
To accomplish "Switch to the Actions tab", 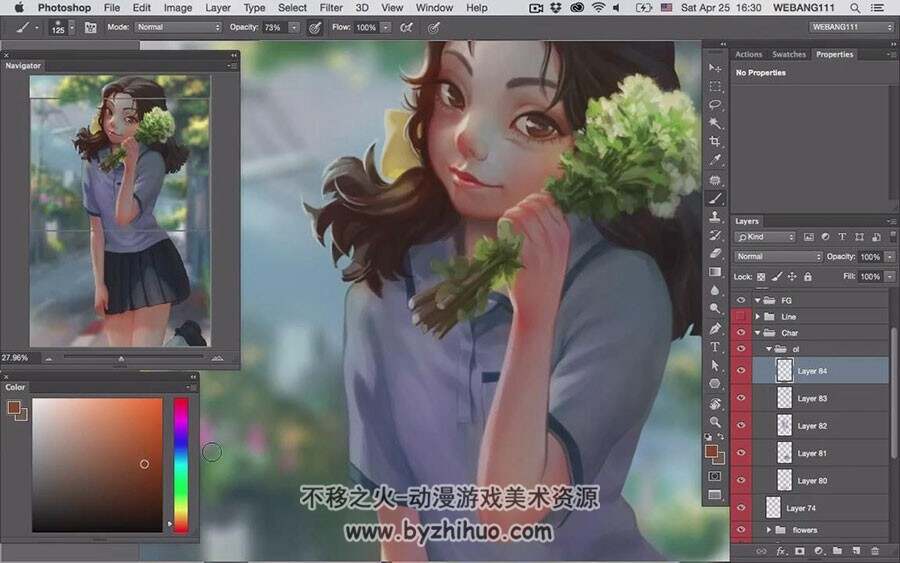I will click(x=748, y=55).
